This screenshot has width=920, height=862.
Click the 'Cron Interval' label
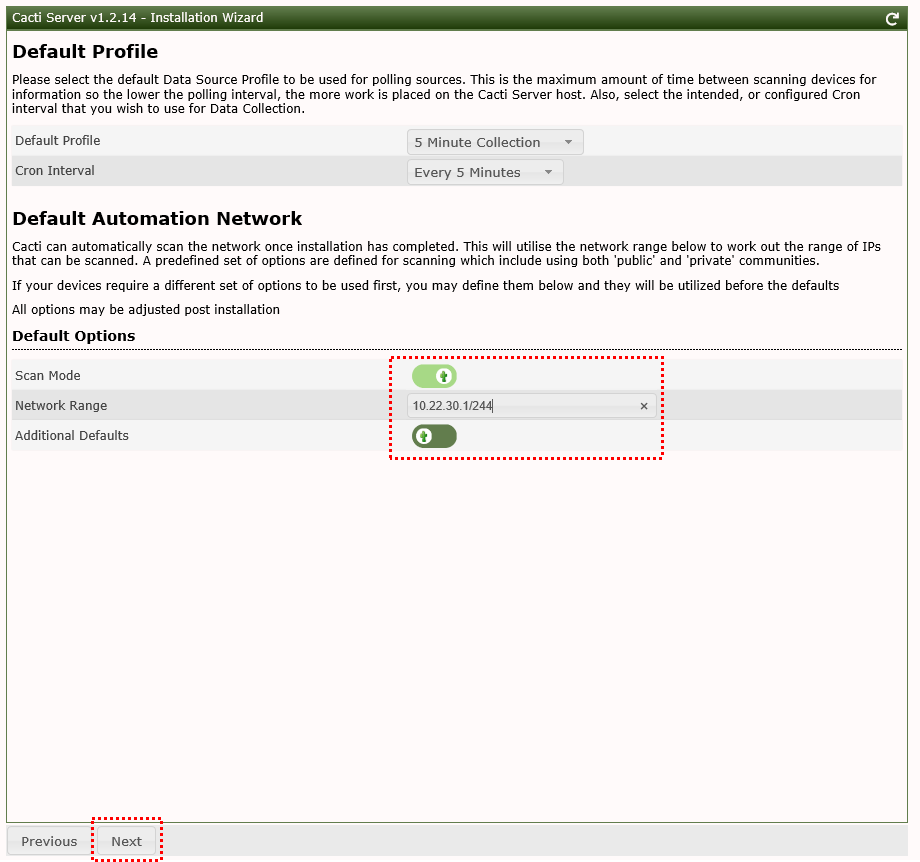(x=55, y=171)
